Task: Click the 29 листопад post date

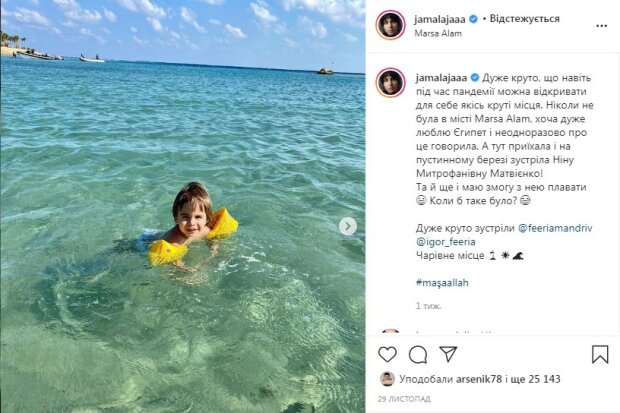Action: point(404,399)
